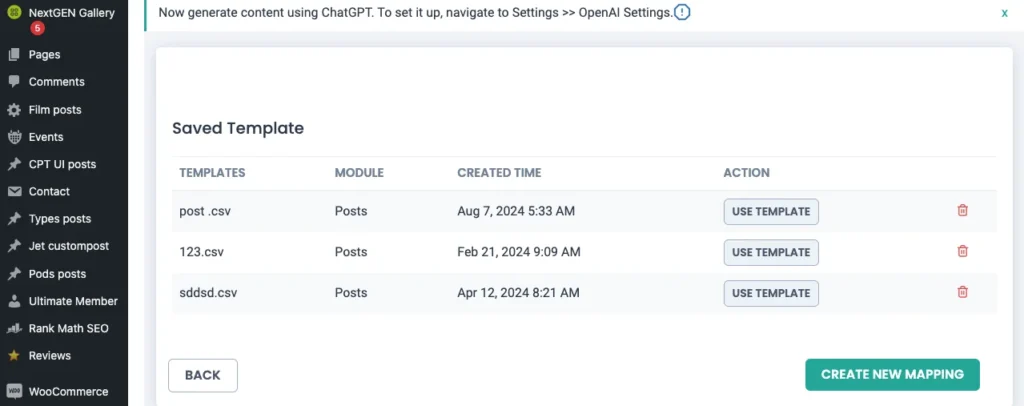Click the Rank Math SEO icon

pos(14,328)
